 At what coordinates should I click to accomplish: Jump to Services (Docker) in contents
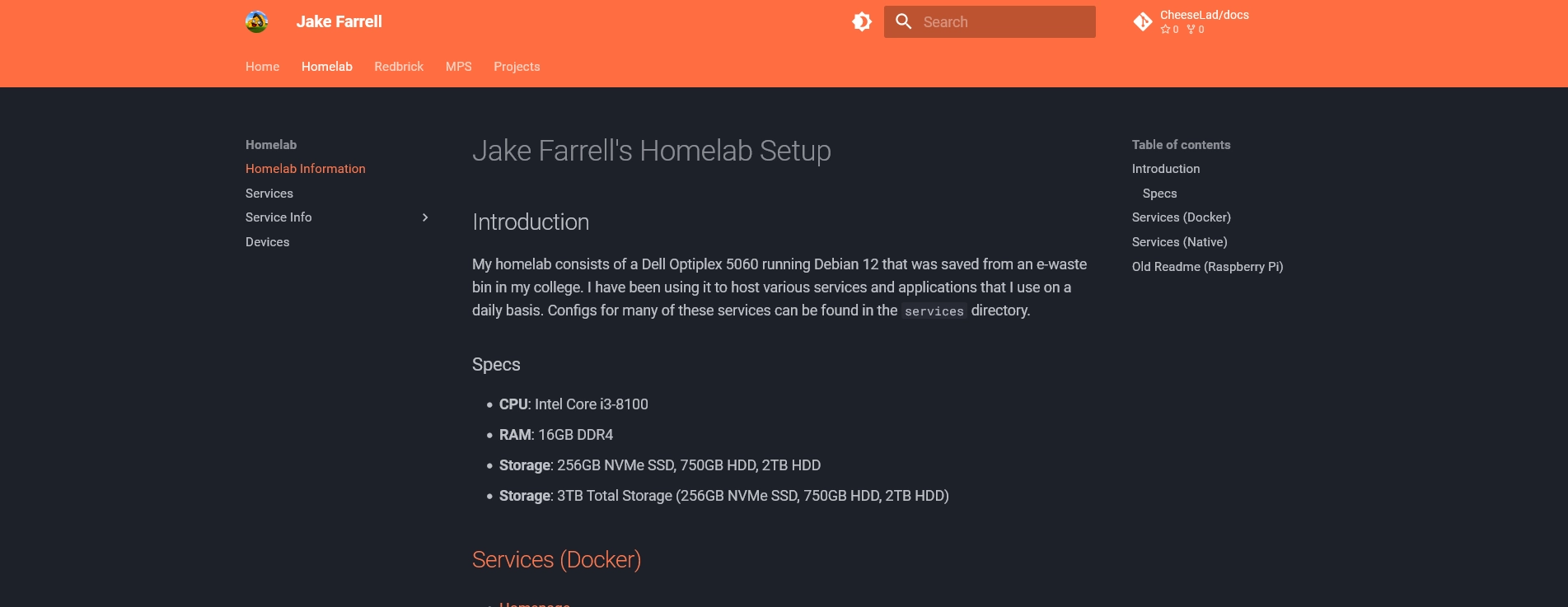click(x=1181, y=217)
